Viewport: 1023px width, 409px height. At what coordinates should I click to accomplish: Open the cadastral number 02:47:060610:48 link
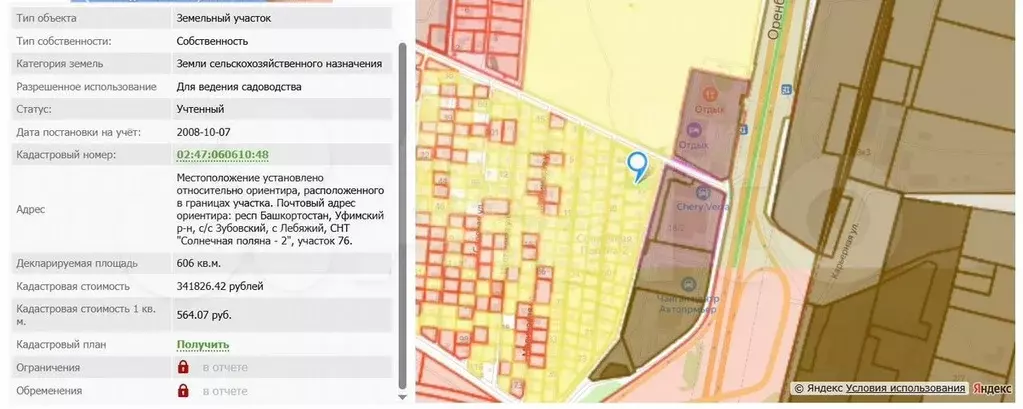pyautogui.click(x=222, y=155)
